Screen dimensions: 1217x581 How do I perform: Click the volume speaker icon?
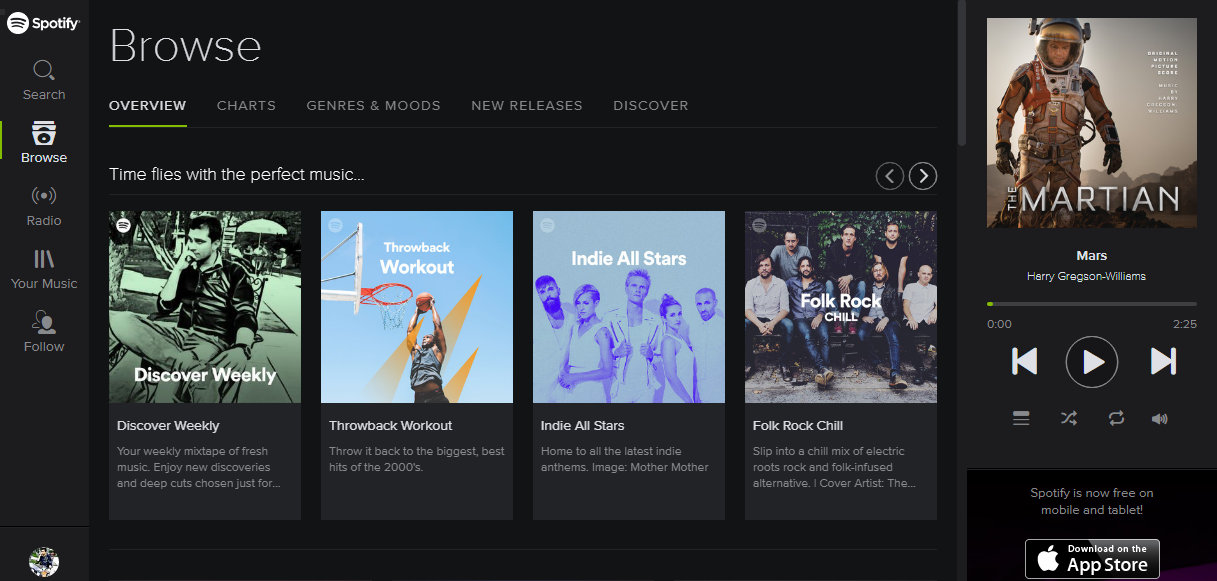point(1160,419)
